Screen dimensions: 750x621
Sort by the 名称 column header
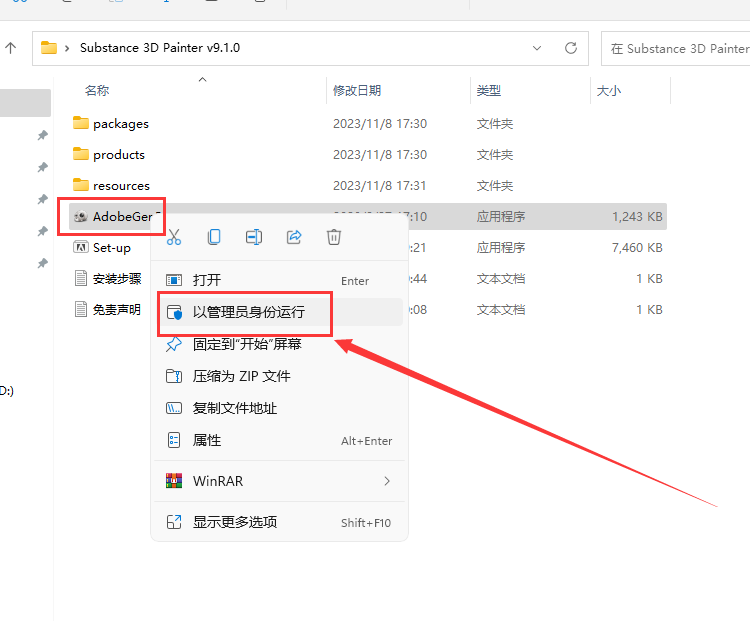tap(97, 90)
